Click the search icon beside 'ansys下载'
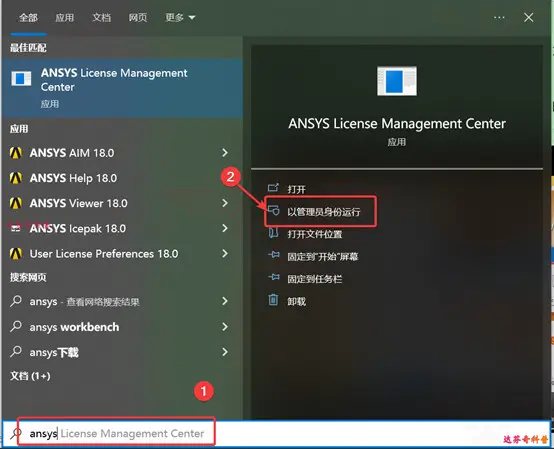The image size is (554, 449). click(16, 351)
